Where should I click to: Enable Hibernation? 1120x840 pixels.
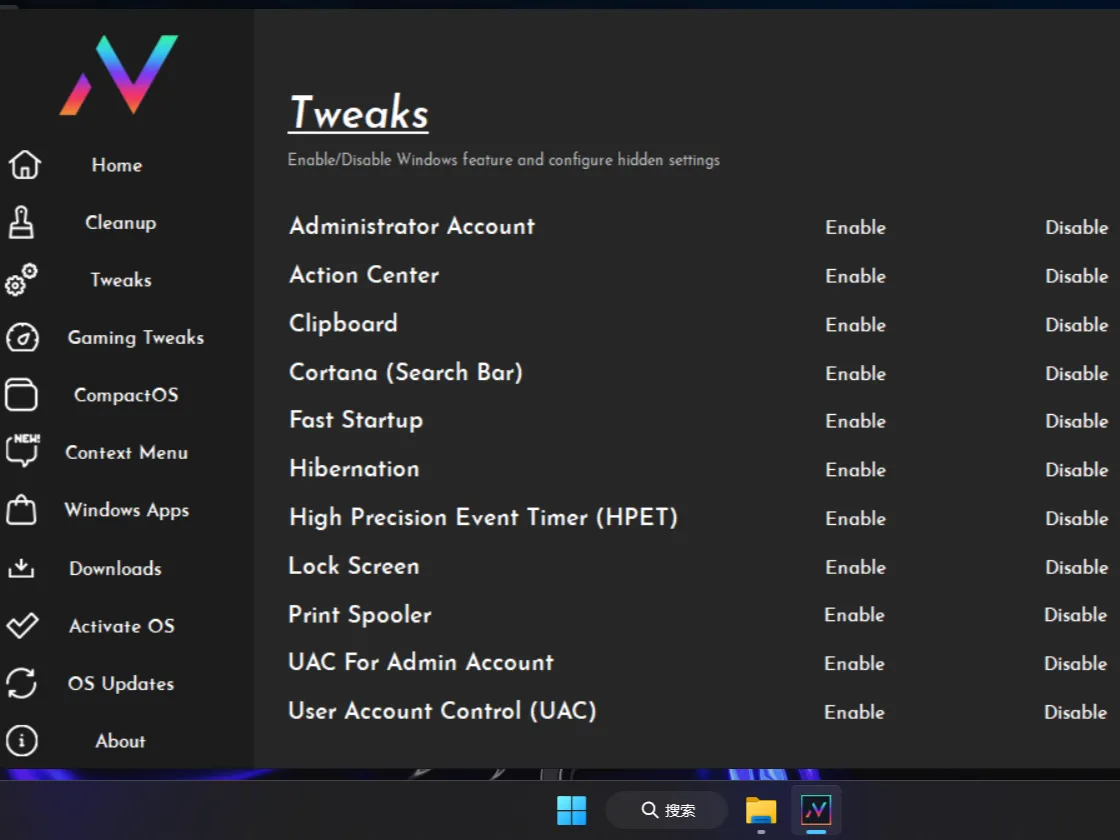pos(855,470)
